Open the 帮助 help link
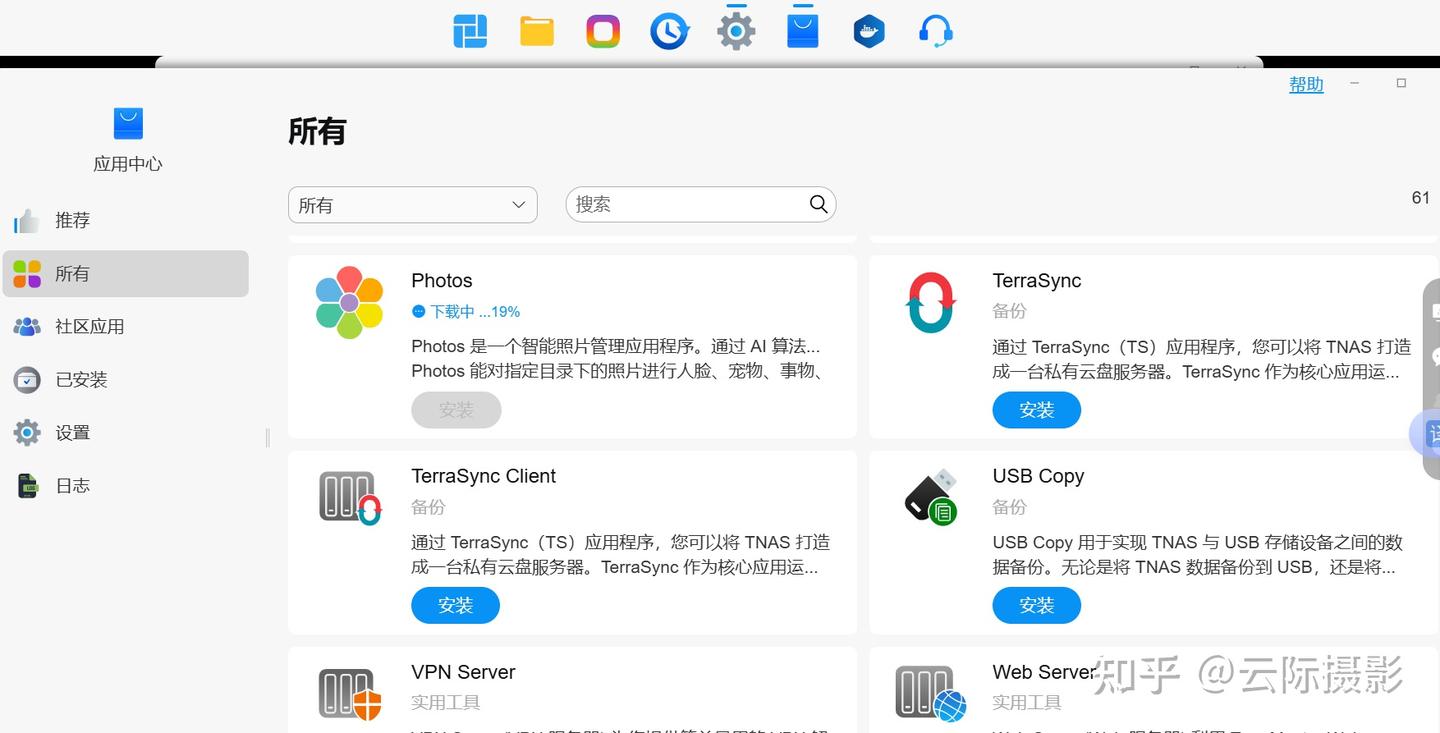This screenshot has width=1440, height=733. (x=1306, y=85)
